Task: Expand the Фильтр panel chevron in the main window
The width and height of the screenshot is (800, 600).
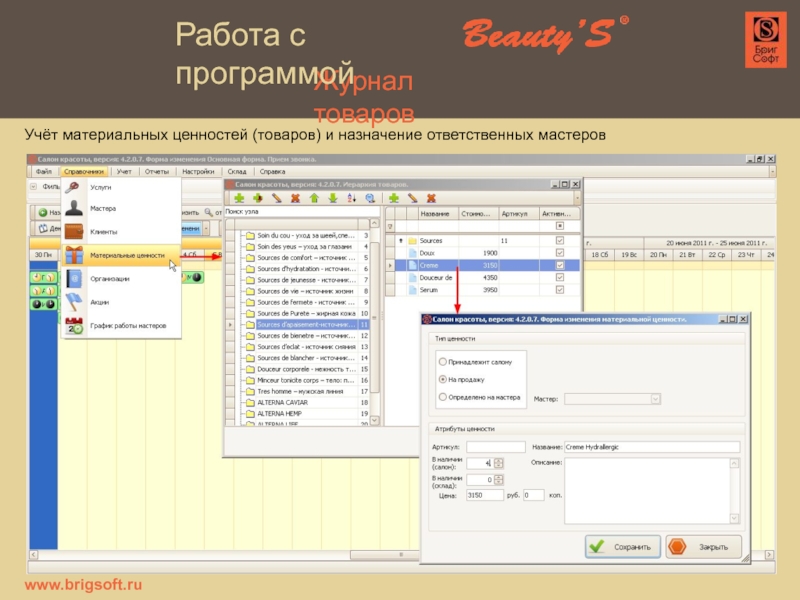Action: pyautogui.click(x=34, y=186)
